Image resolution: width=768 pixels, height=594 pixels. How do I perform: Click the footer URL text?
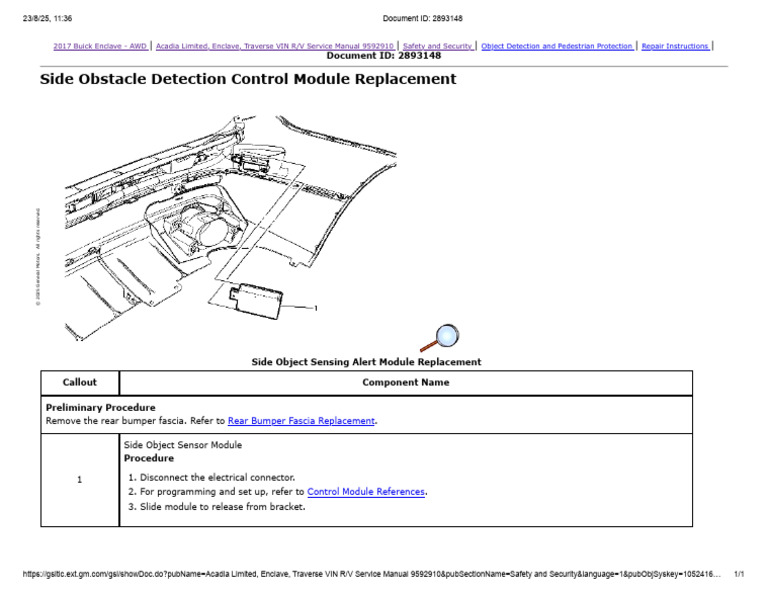(x=372, y=574)
